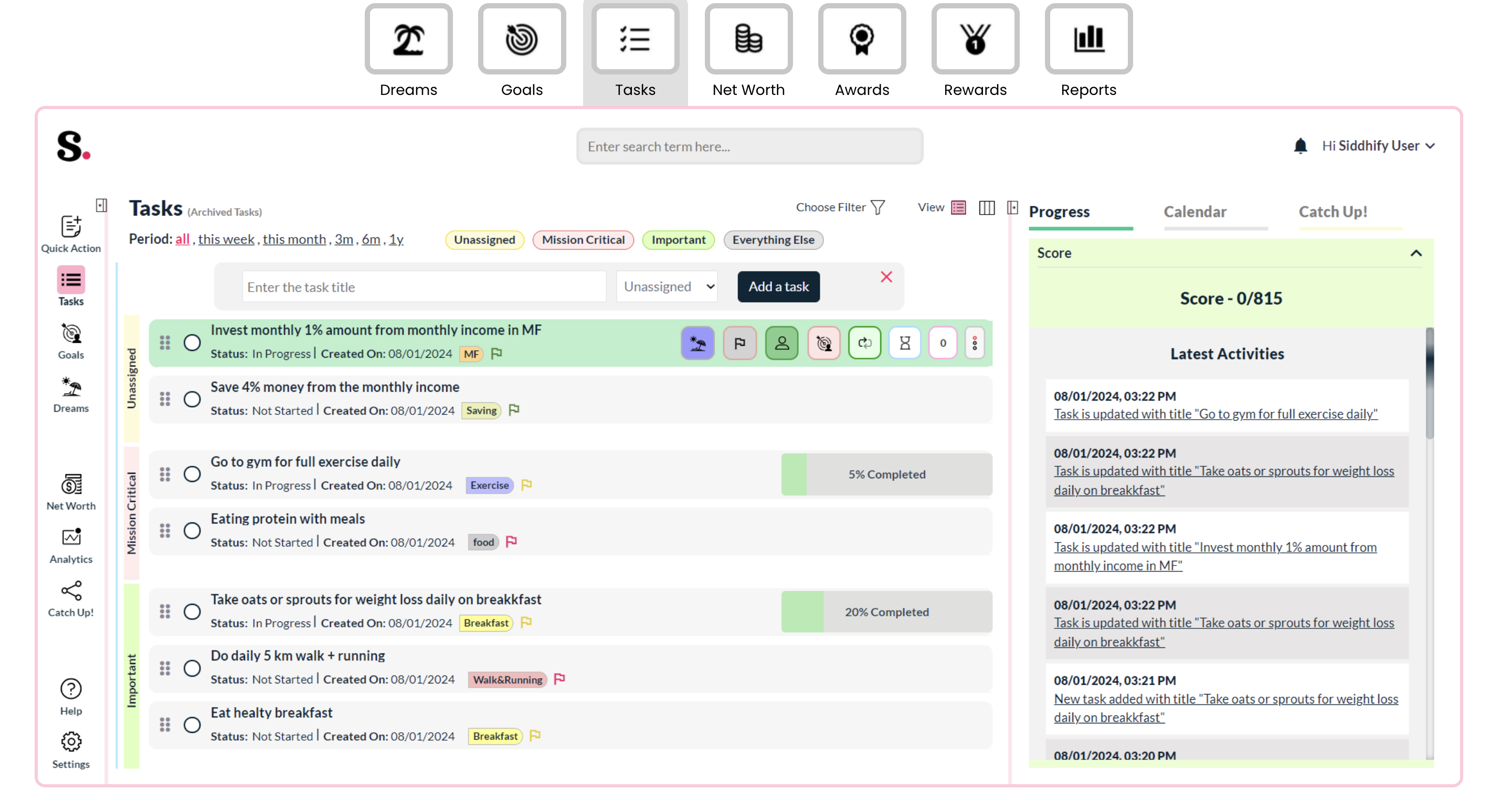Toggle "Save 4% money" task completion circle

point(192,399)
